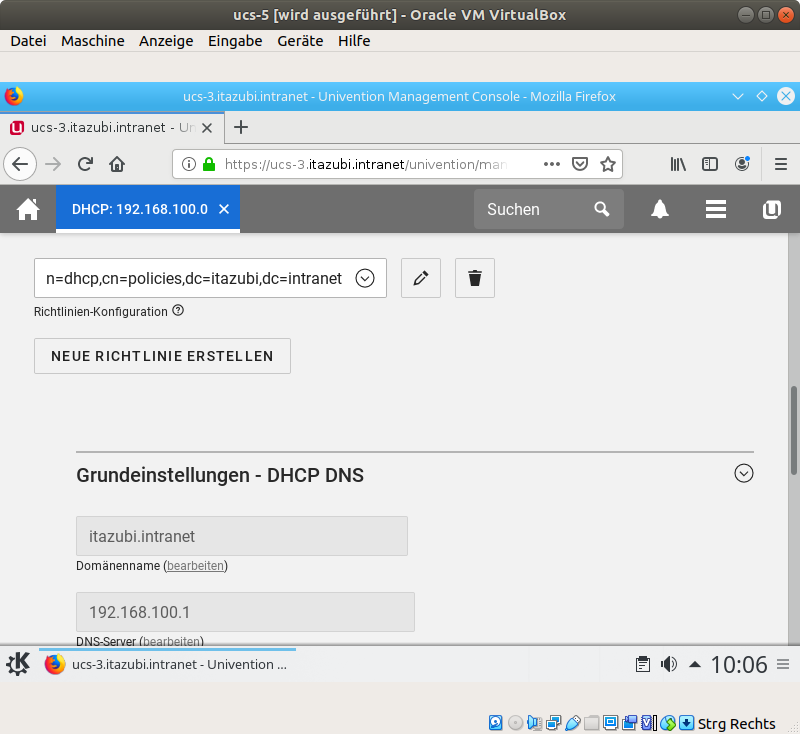The image size is (800, 734).
Task: Click the green padlock security icon
Action: pos(209,164)
